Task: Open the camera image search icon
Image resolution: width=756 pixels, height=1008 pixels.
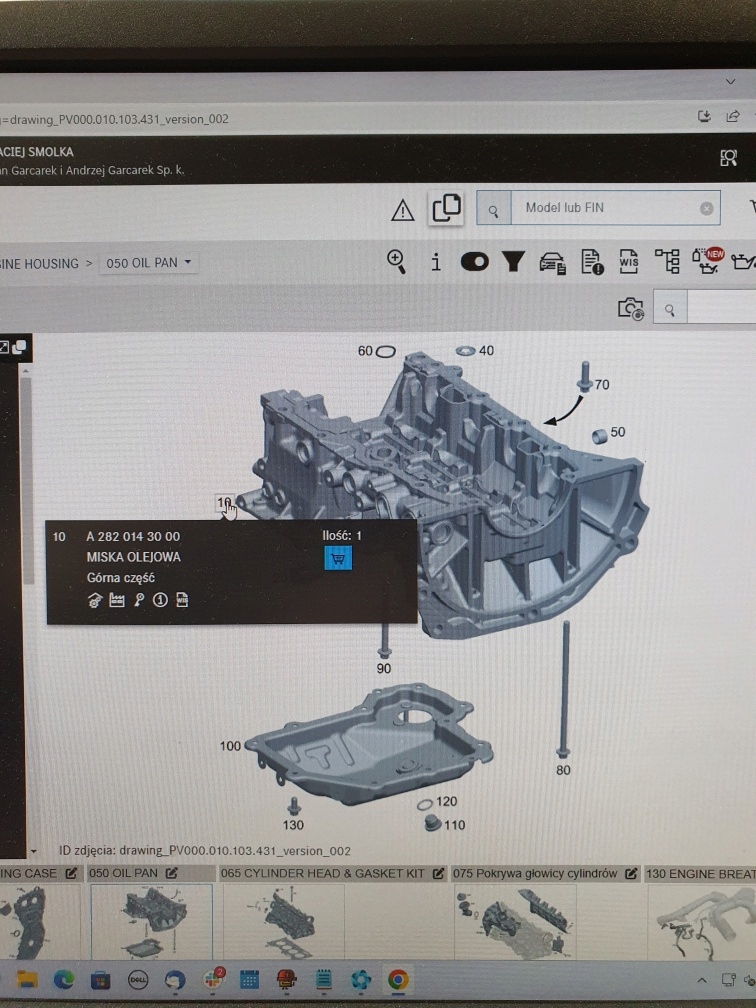Action: (x=630, y=310)
